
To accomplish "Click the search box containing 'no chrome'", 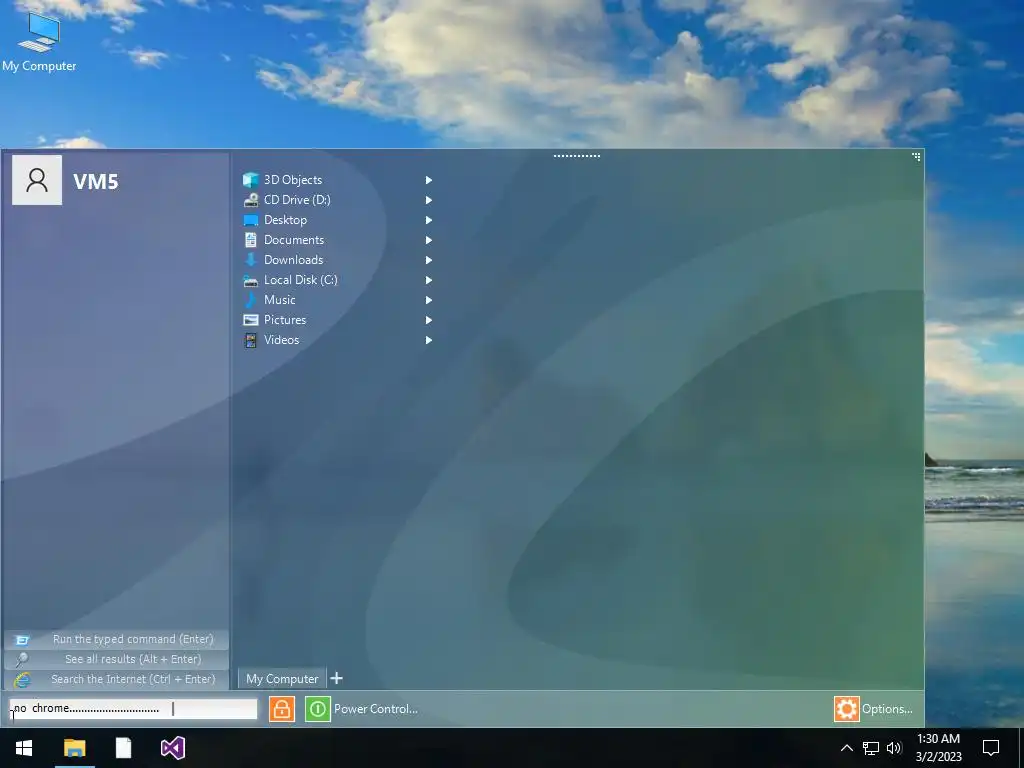I will pos(133,709).
